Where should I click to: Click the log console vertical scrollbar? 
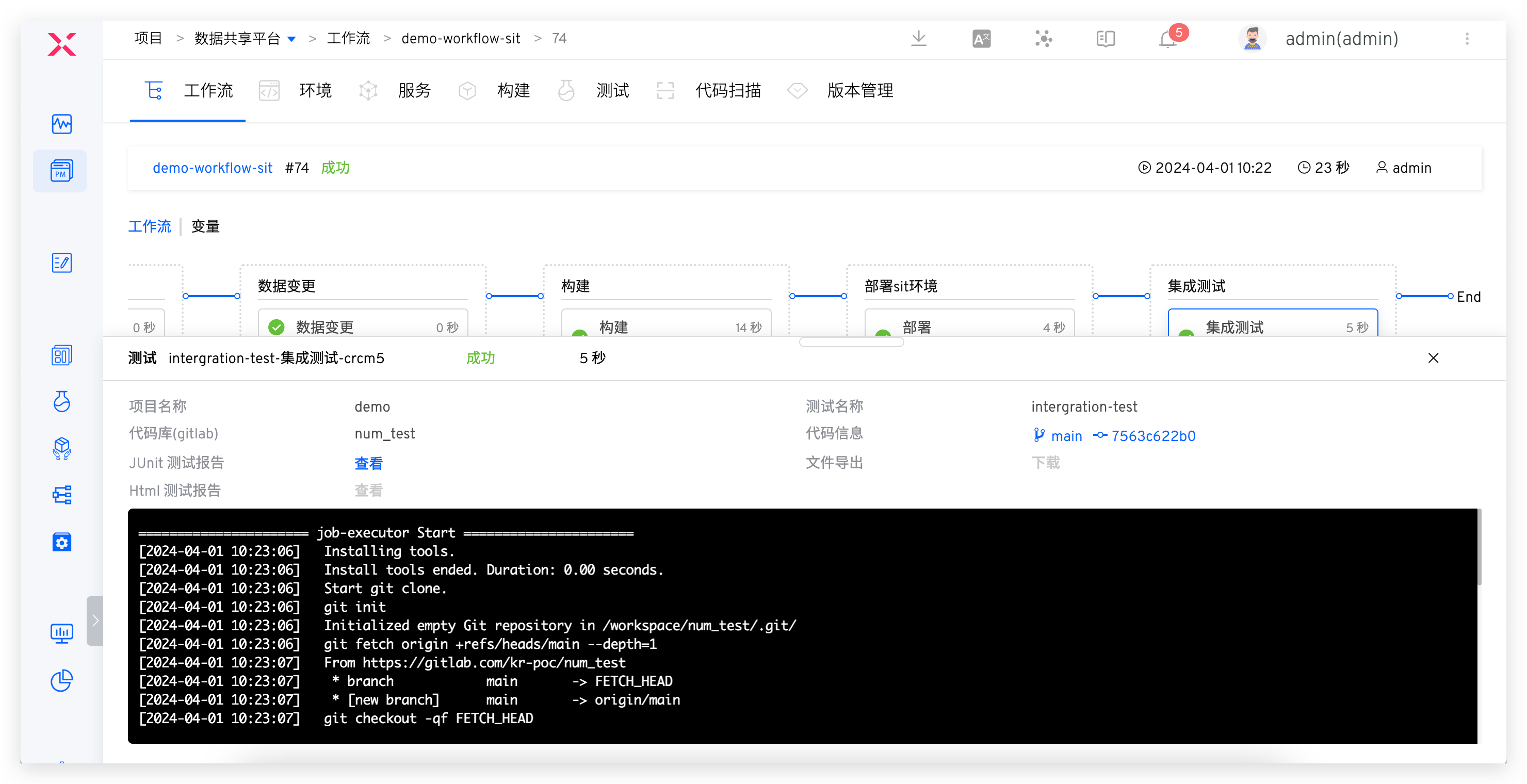coord(1479,548)
